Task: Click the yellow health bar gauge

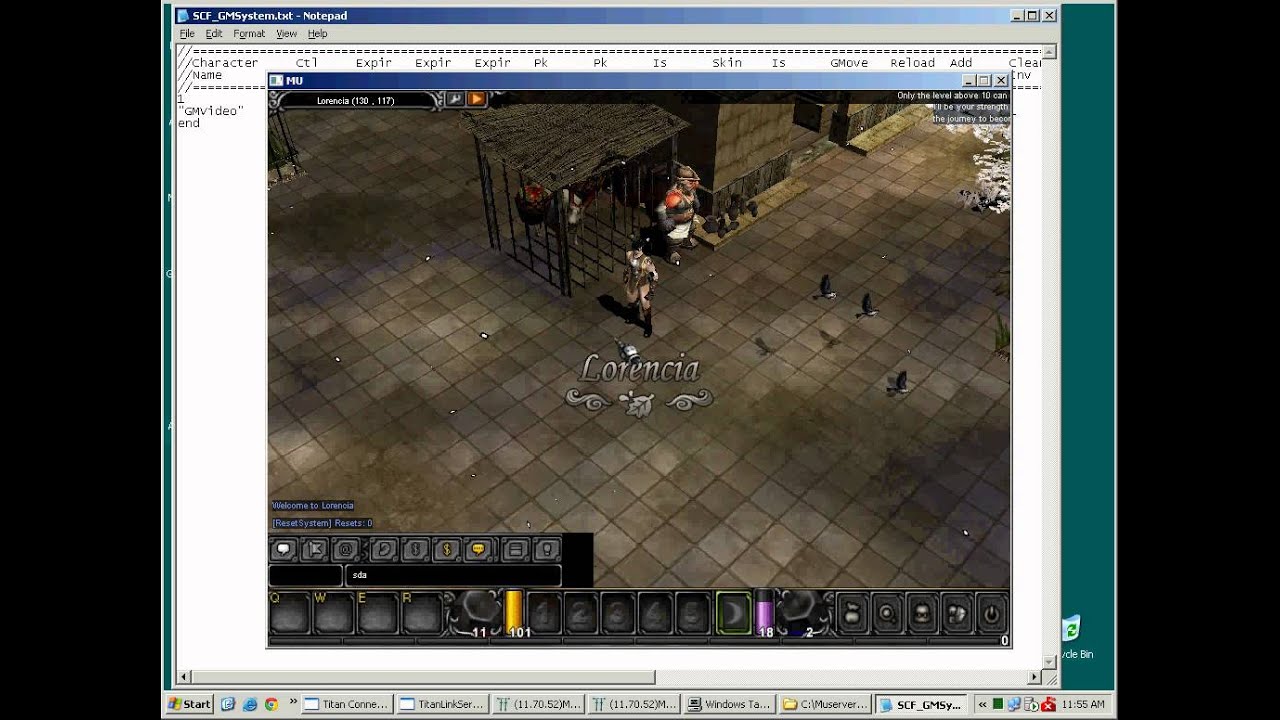Action: click(x=514, y=612)
